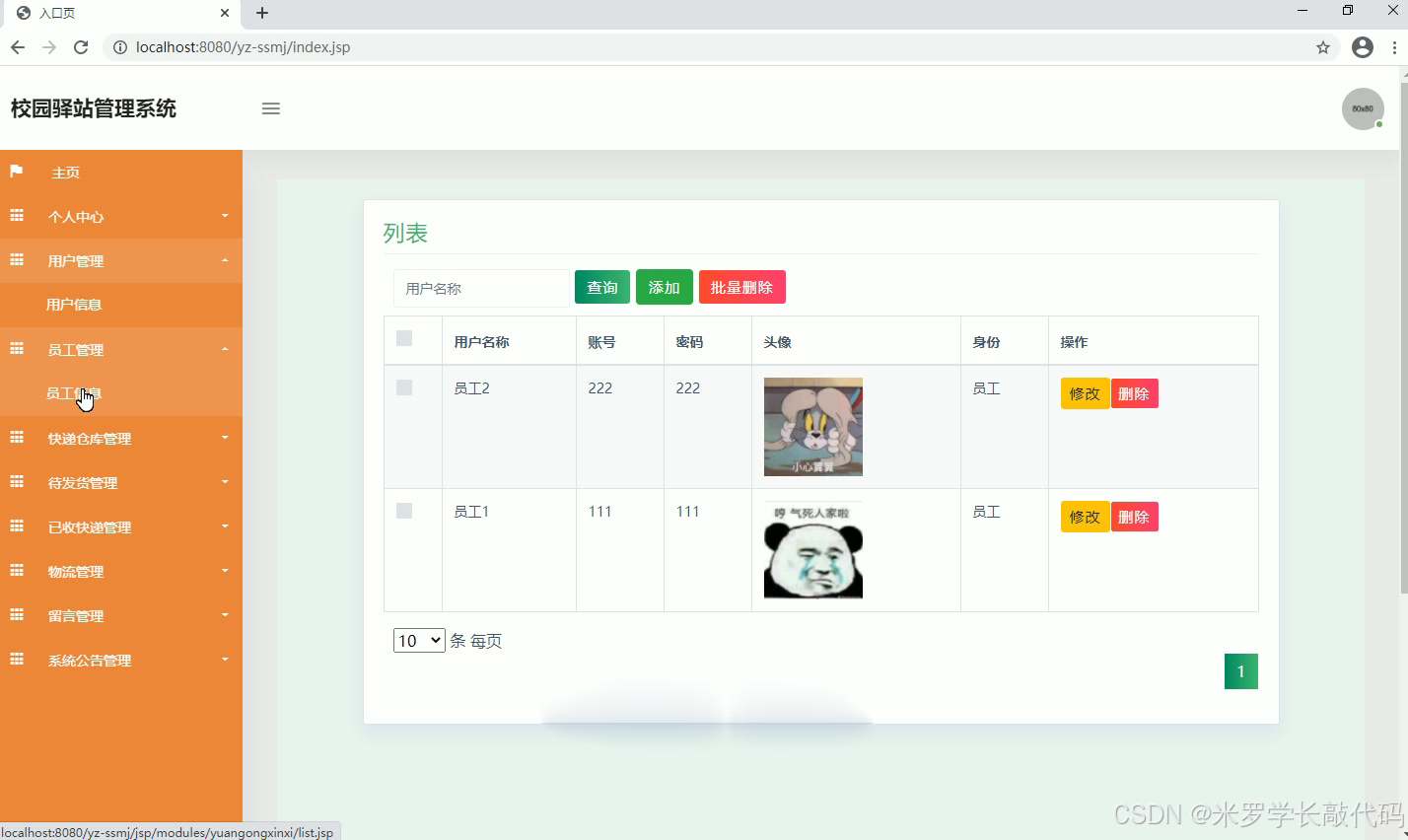
Task: Check the checkbox on the 员工2 row
Action: tap(403, 386)
